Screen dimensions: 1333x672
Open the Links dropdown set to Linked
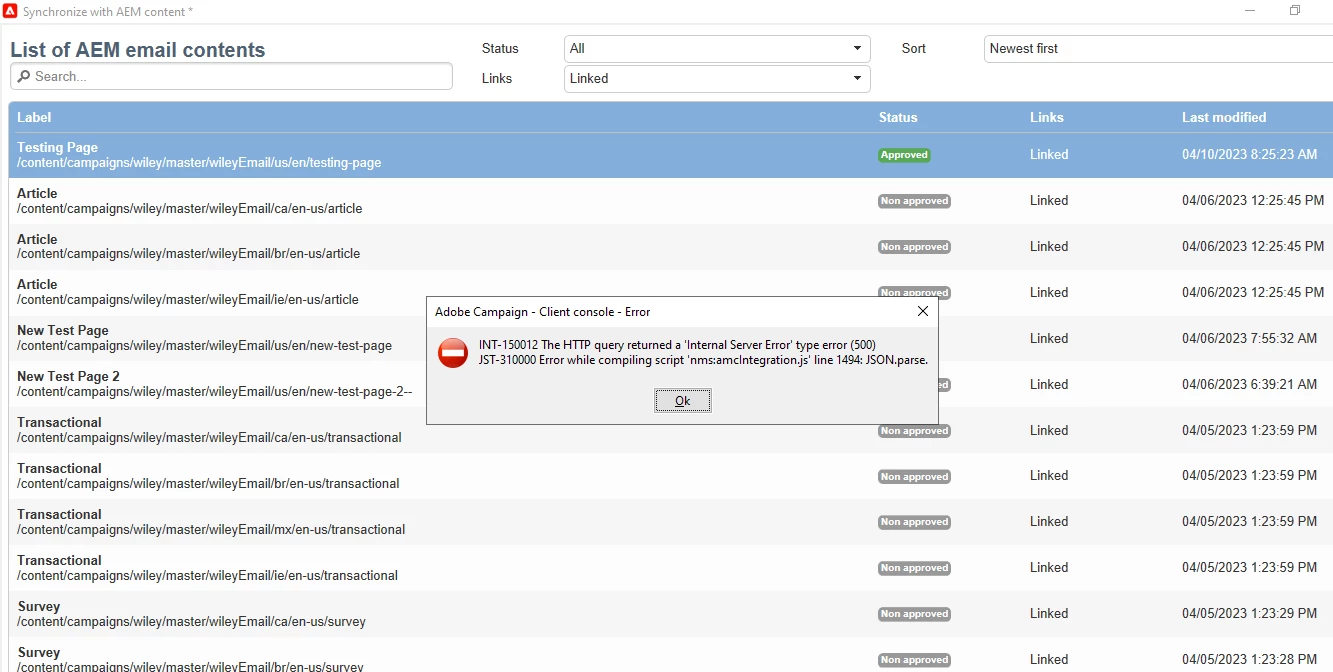[717, 78]
